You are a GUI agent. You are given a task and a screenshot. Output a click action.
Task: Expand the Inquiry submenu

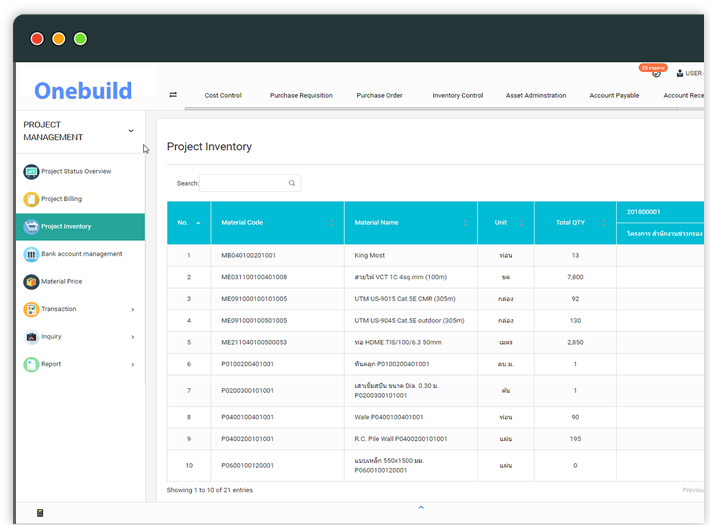132,337
